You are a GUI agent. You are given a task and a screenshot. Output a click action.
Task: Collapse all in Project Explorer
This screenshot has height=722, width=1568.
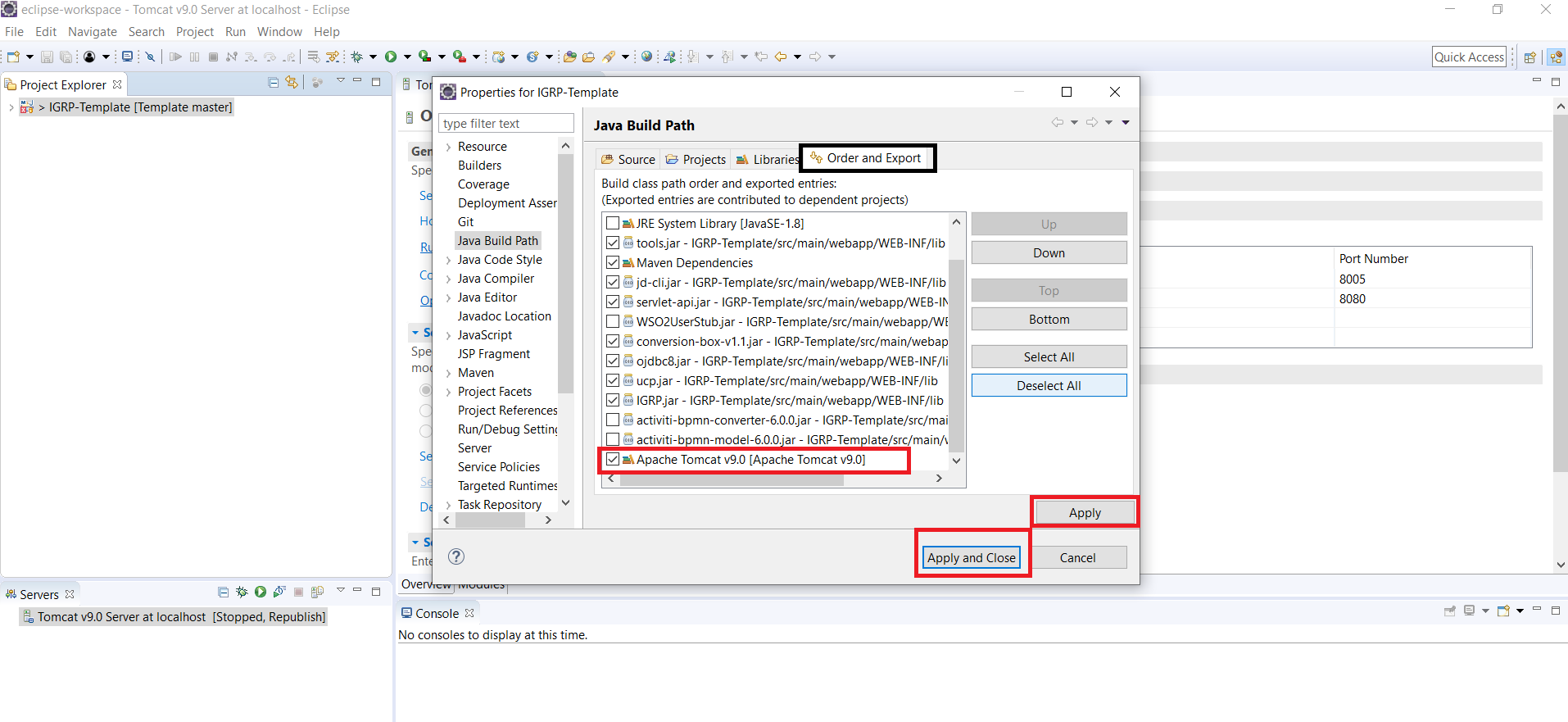click(x=274, y=83)
